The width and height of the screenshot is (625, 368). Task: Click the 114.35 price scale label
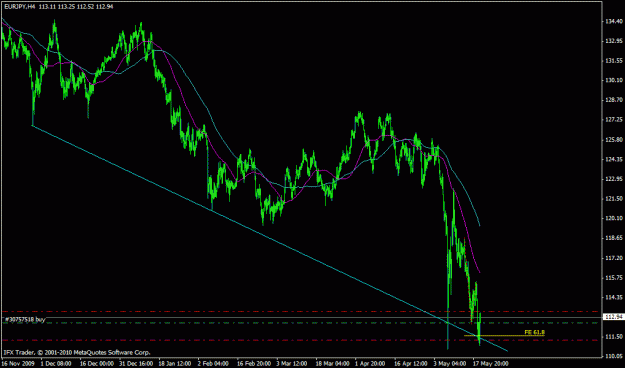pyautogui.click(x=614, y=297)
